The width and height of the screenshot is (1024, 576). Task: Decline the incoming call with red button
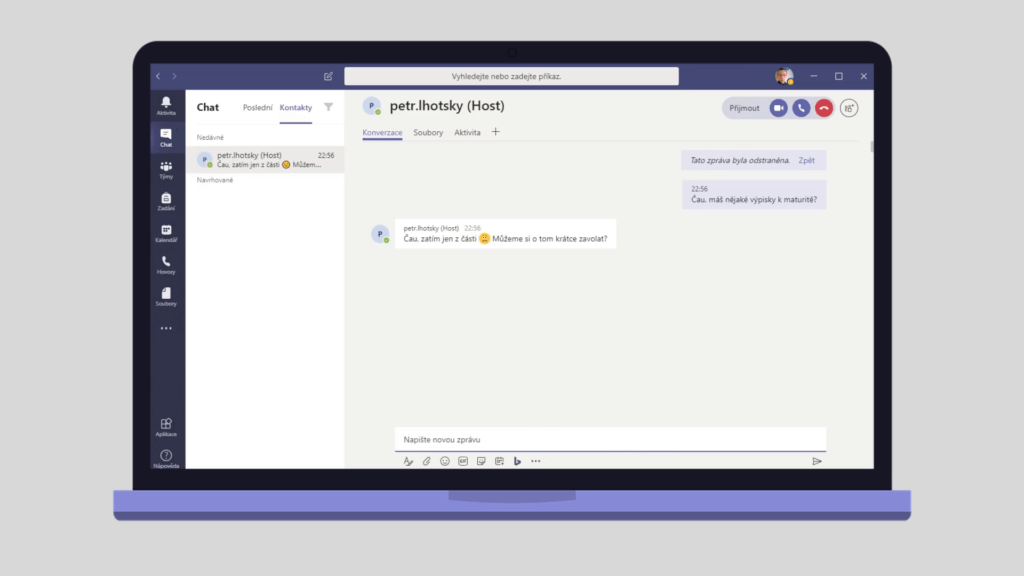[x=823, y=108]
